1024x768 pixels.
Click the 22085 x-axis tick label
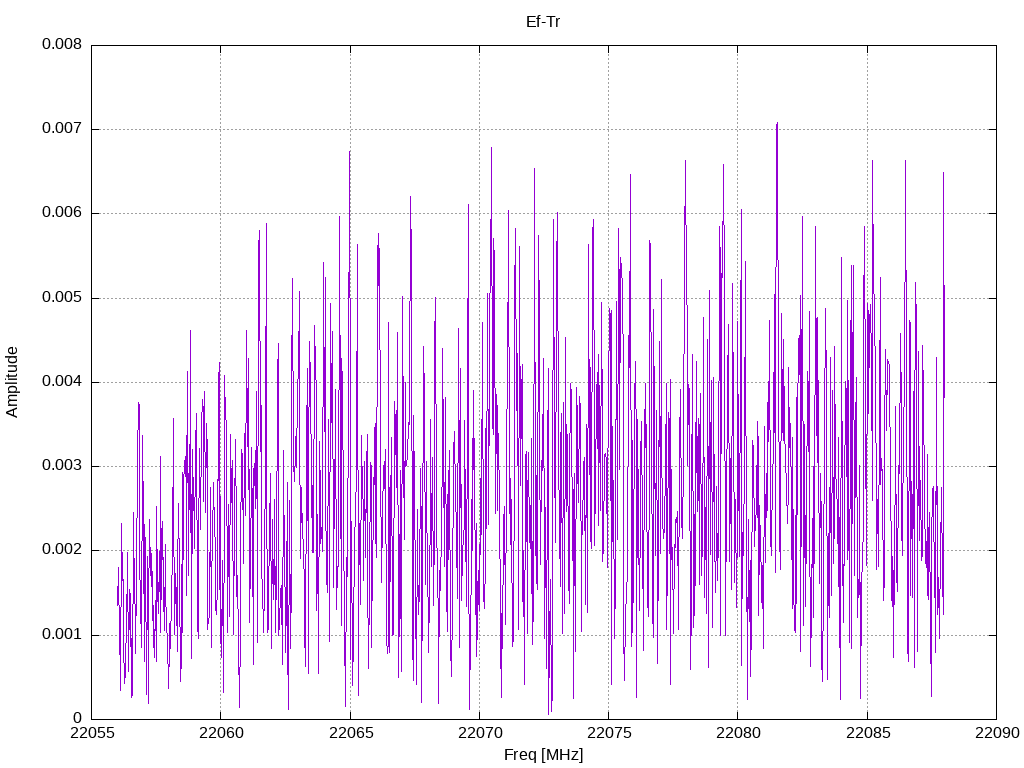[867, 733]
